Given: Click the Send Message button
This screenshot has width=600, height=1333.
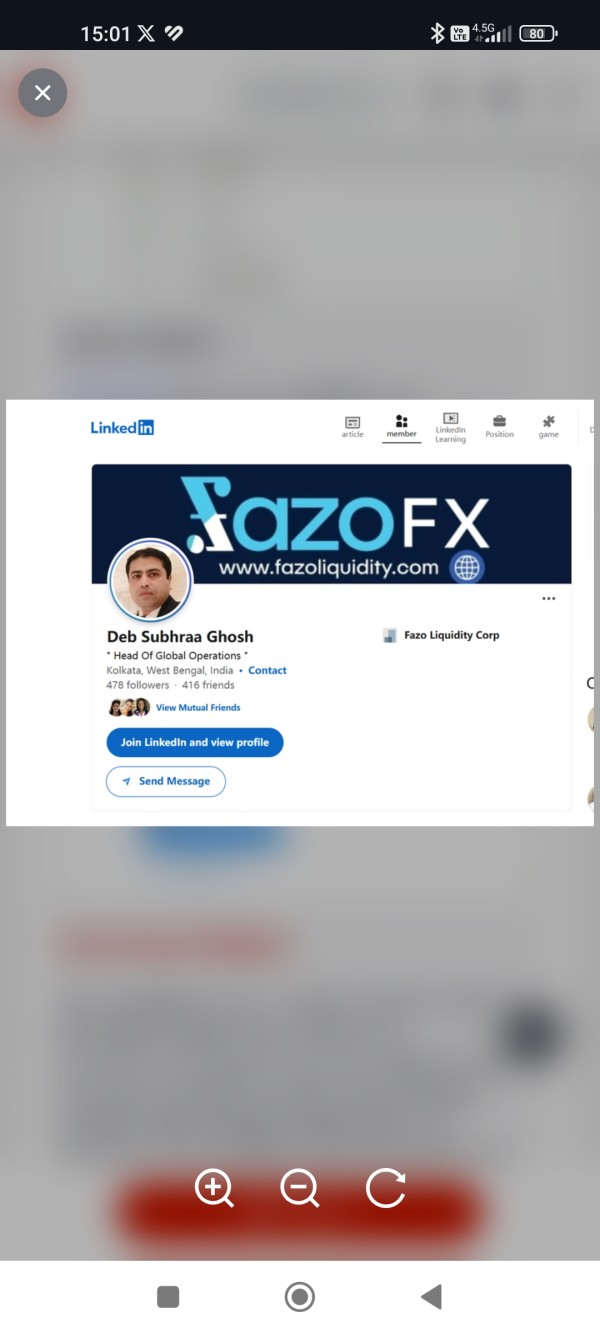Looking at the screenshot, I should 166,781.
